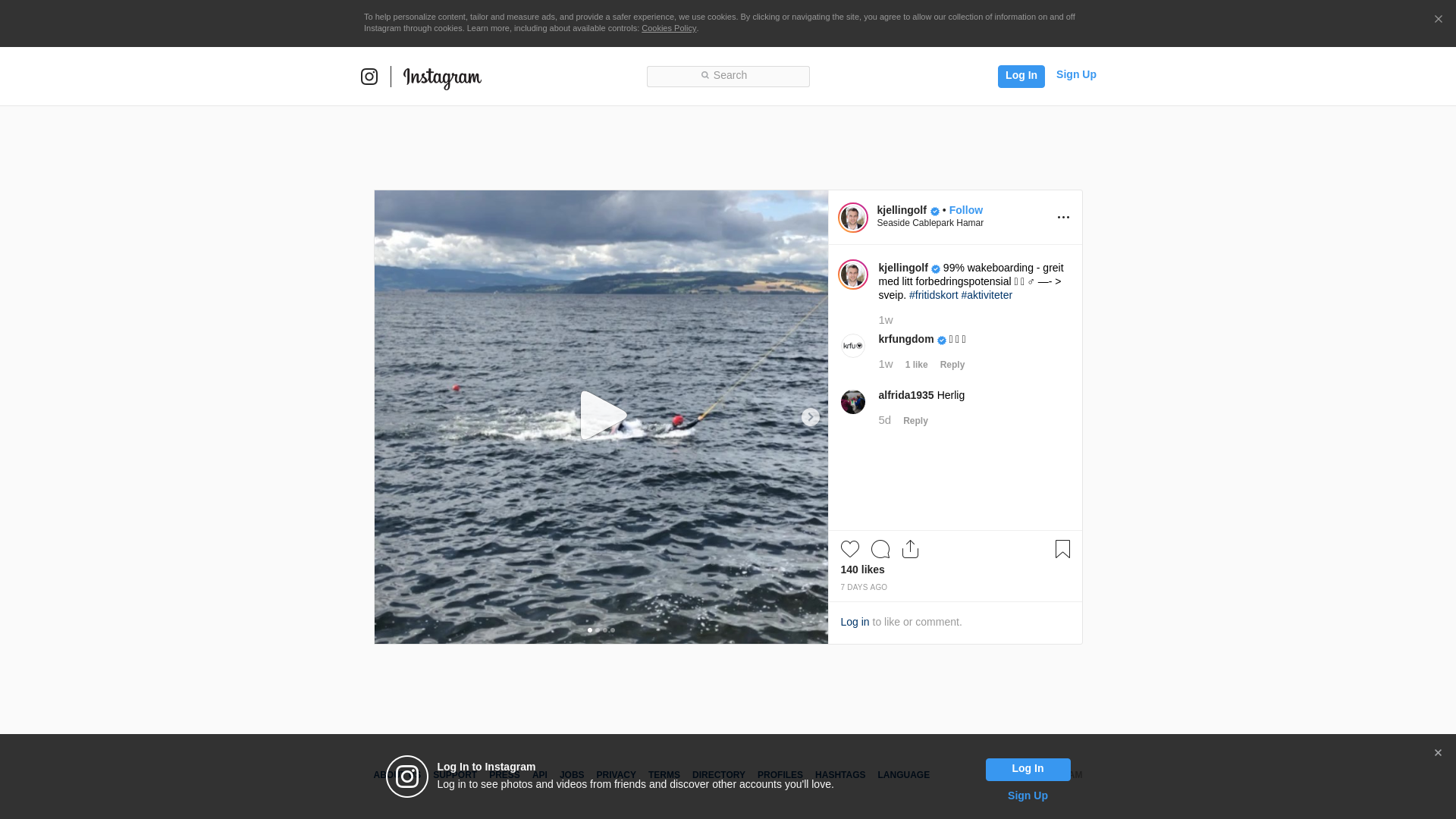The height and width of the screenshot is (819, 1456).
Task: Click Log In button in bottom banner
Action: [x=1028, y=770]
